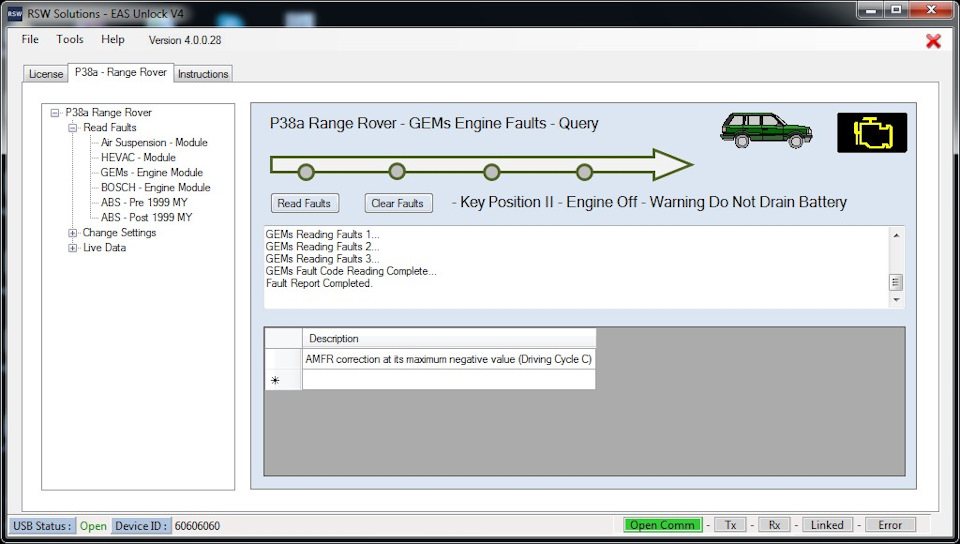Viewport: 960px width, 544px height.
Task: Select ABS - Pre 1999 MY item
Action: [x=144, y=203]
